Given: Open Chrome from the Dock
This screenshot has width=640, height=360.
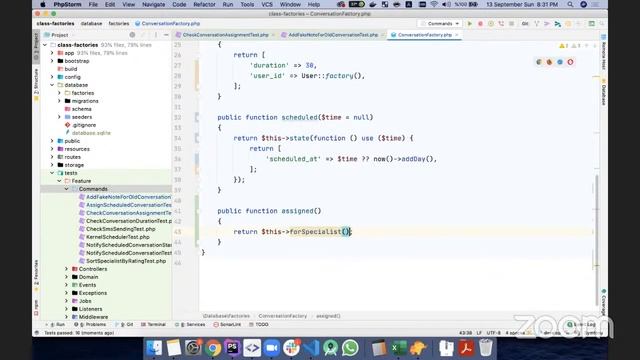Looking at the screenshot, I should point(213,348).
